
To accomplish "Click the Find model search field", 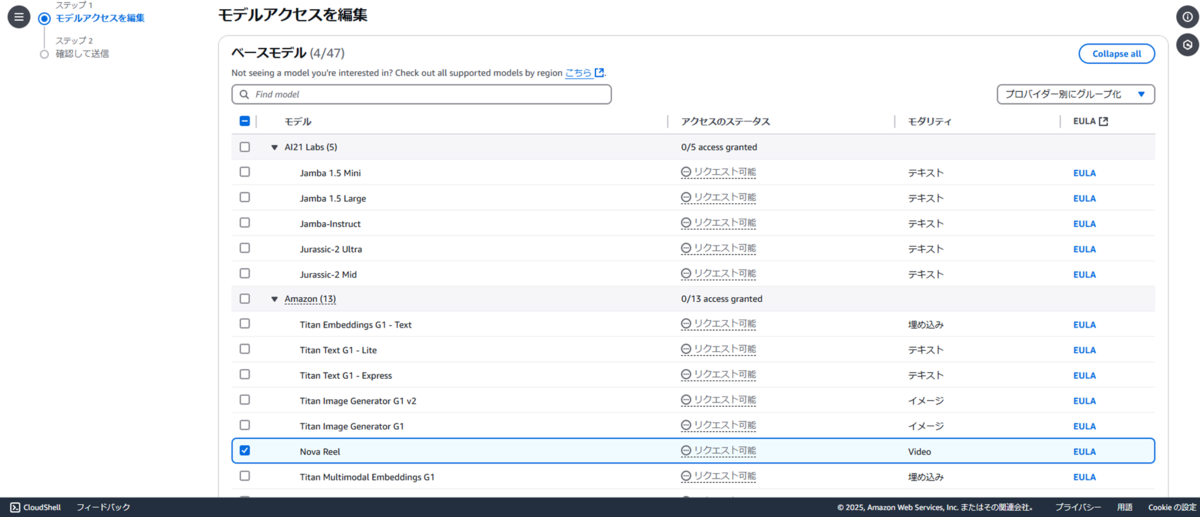I will 421,94.
